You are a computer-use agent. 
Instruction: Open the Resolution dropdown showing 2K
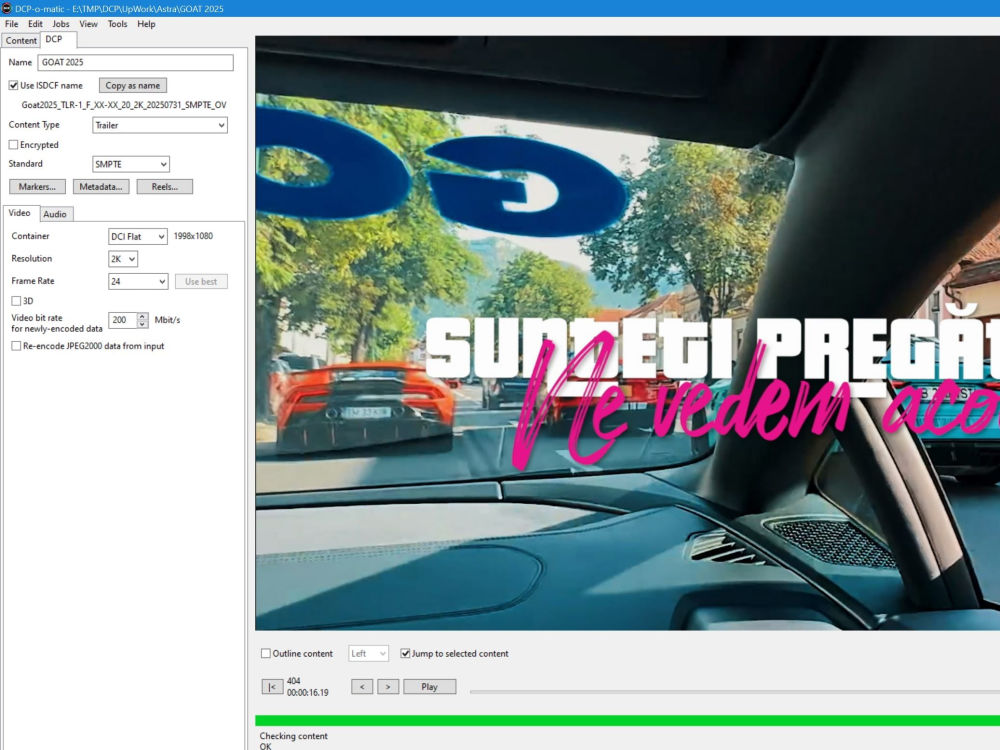123,259
